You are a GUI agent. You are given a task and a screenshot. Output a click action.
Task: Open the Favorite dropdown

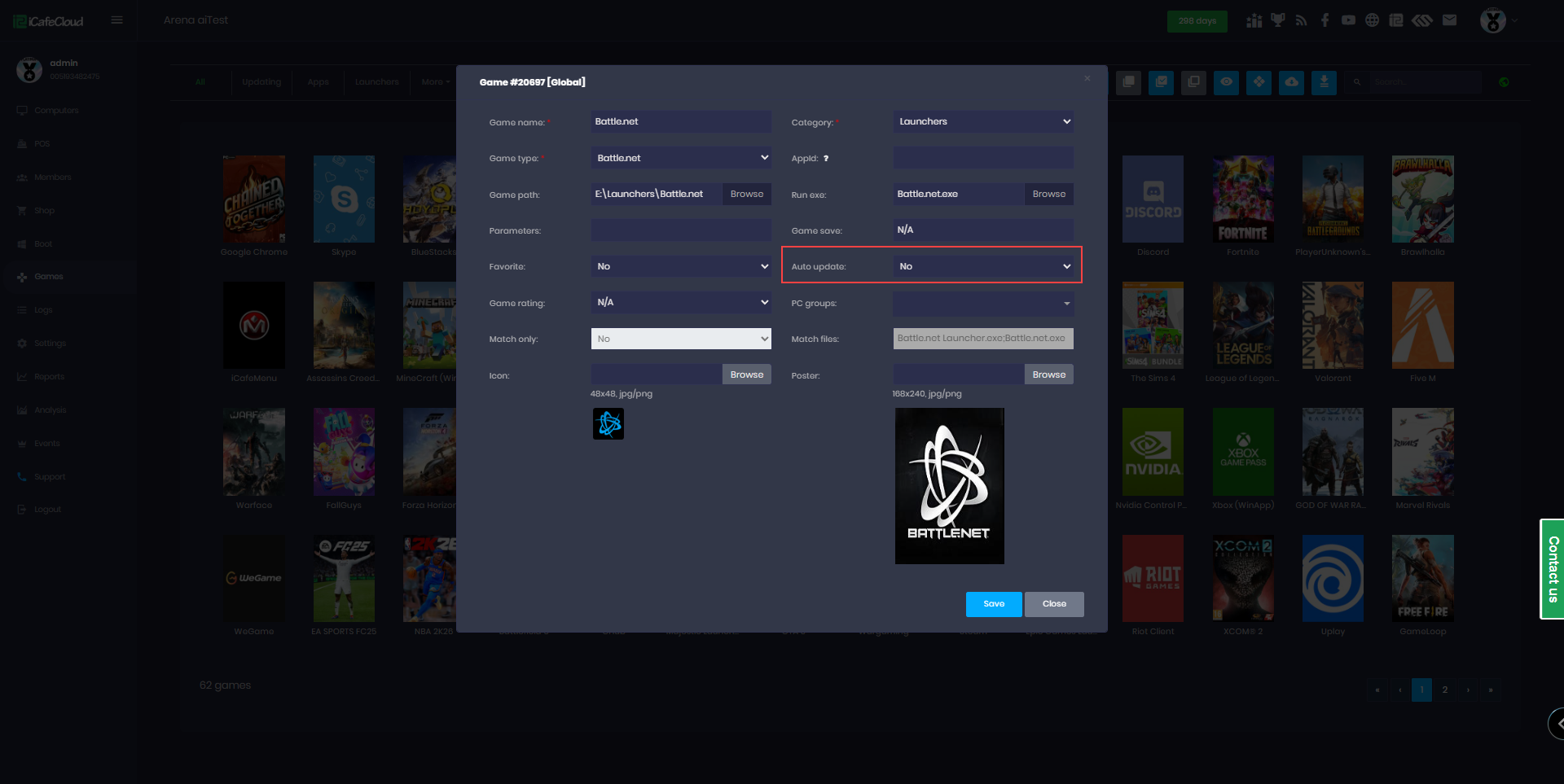(681, 266)
